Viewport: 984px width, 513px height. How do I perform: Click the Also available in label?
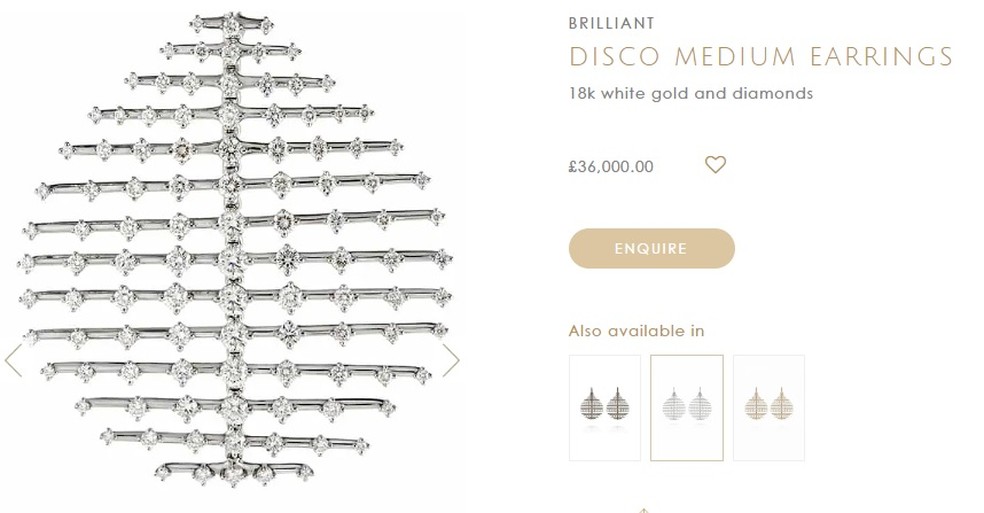tap(636, 331)
